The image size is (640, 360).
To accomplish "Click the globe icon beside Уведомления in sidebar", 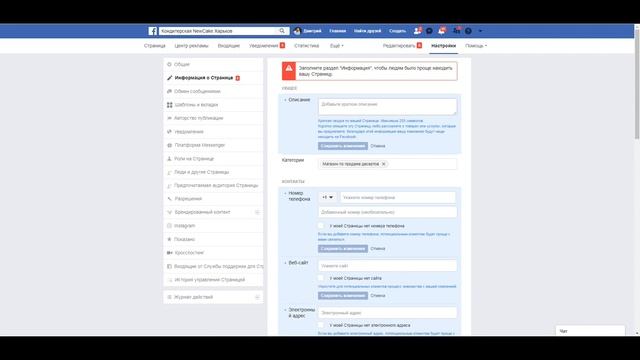I will click(x=169, y=132).
